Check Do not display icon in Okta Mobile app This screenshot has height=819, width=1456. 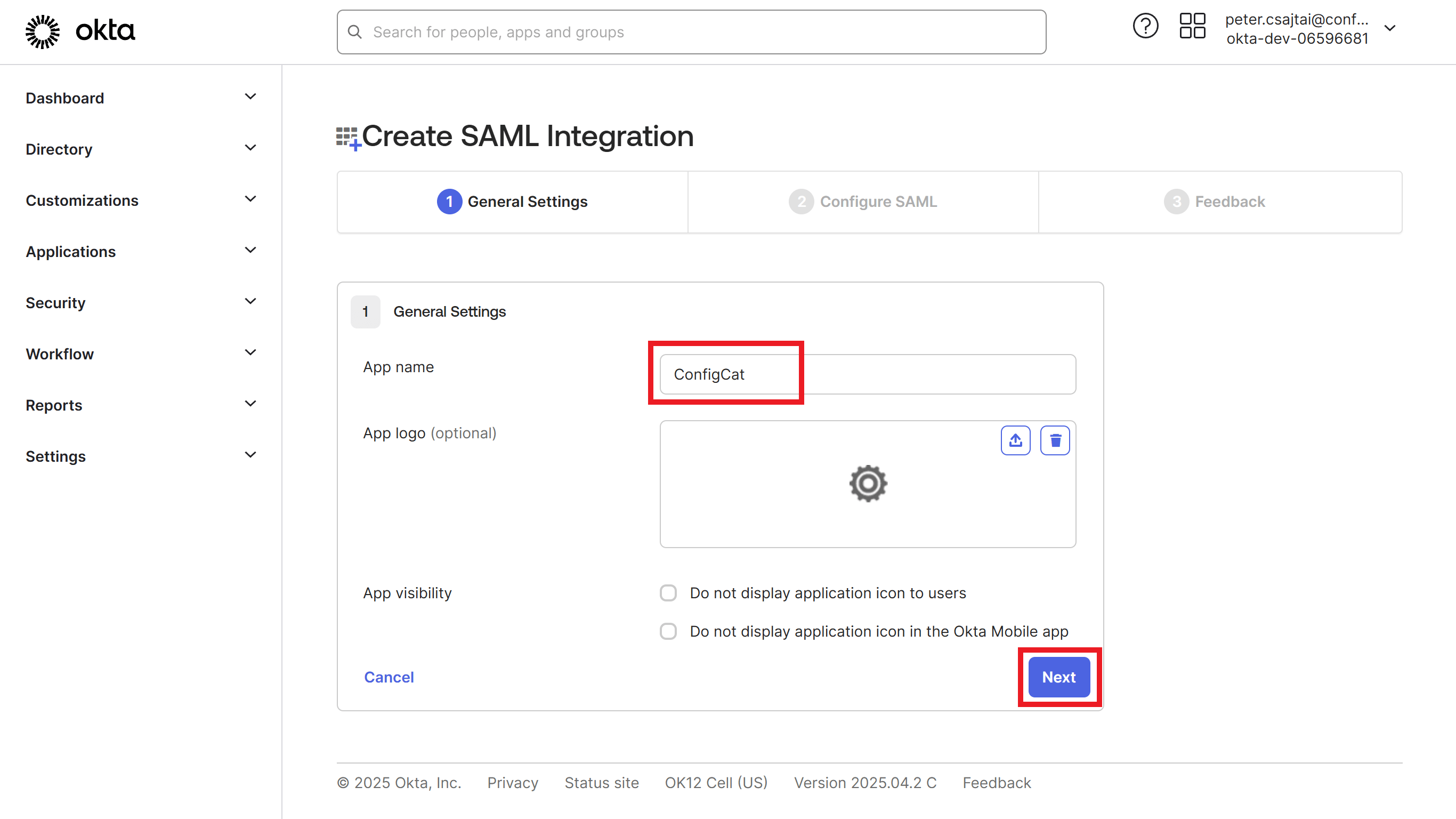tap(668, 631)
